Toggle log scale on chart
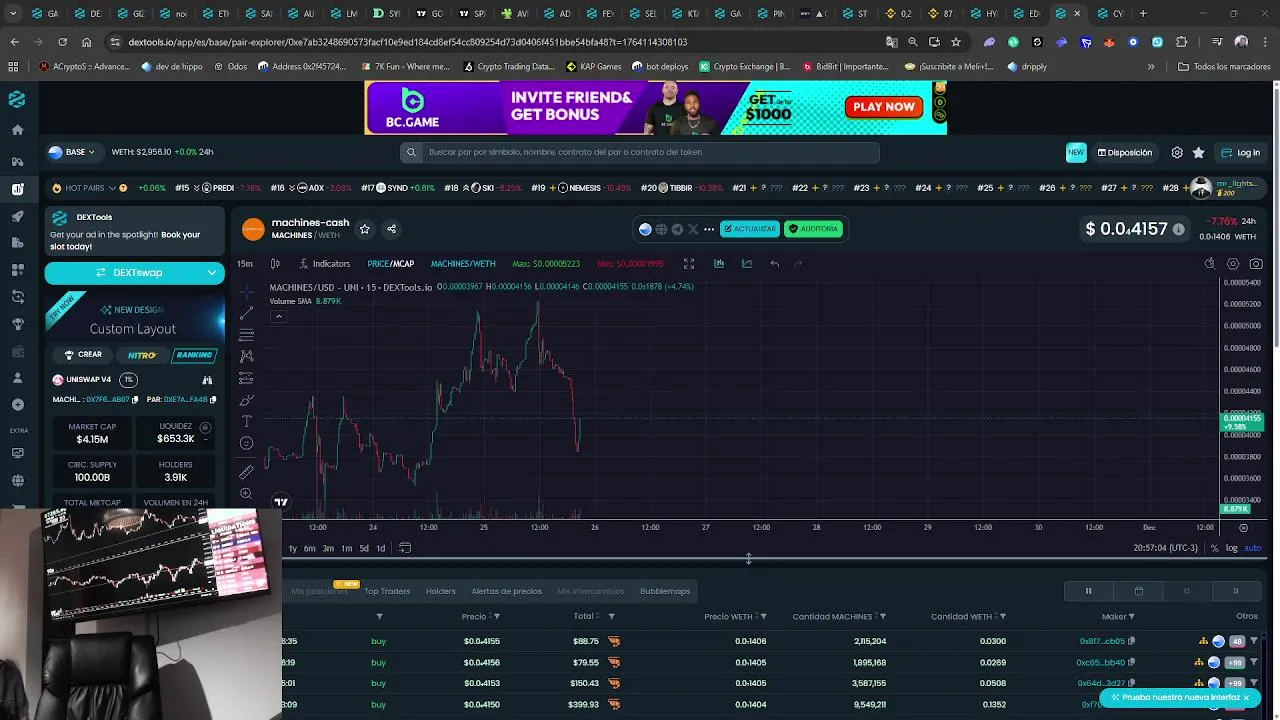The image size is (1280, 720). [1232, 548]
